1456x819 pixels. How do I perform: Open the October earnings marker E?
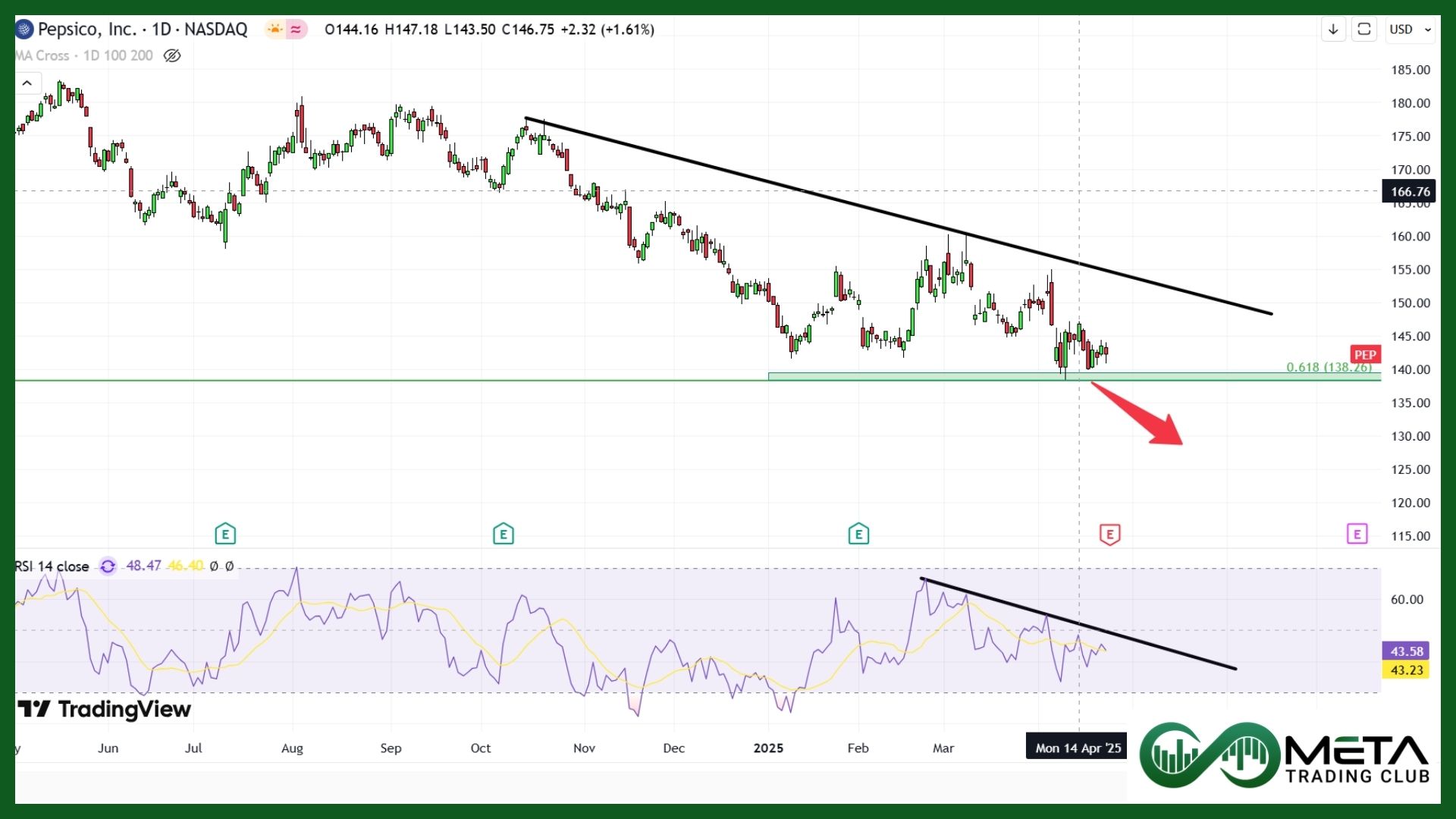(x=504, y=534)
